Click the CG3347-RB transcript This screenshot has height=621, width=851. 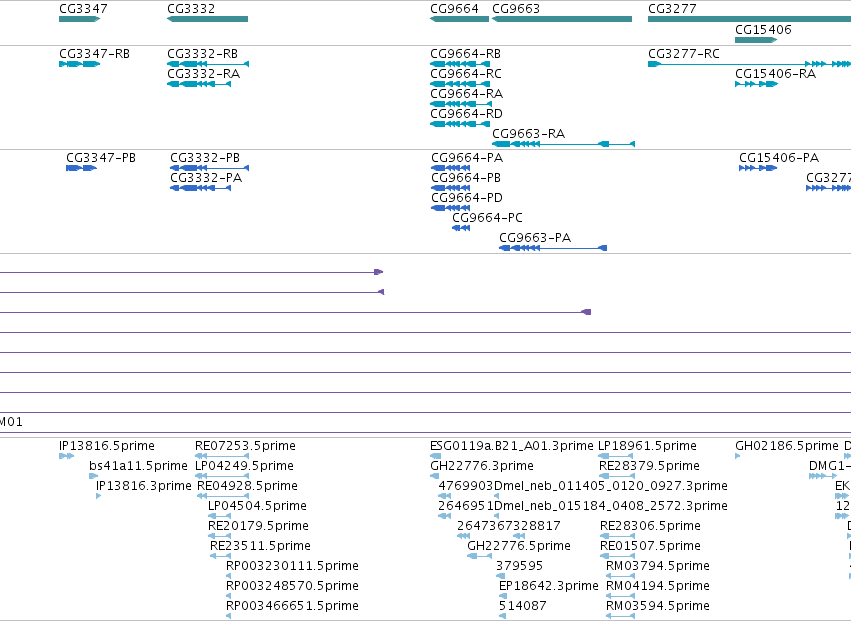coord(79,64)
